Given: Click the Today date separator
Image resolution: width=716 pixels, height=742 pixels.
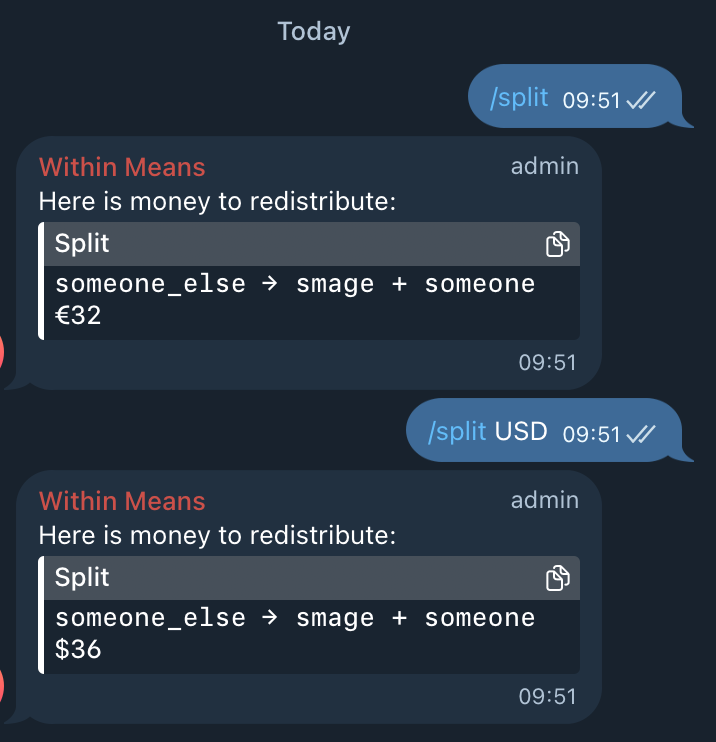Looking at the screenshot, I should pyautogui.click(x=313, y=32).
